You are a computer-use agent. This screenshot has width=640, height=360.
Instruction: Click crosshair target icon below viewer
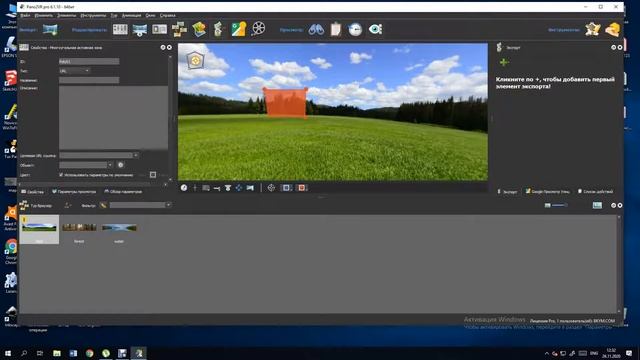point(271,188)
